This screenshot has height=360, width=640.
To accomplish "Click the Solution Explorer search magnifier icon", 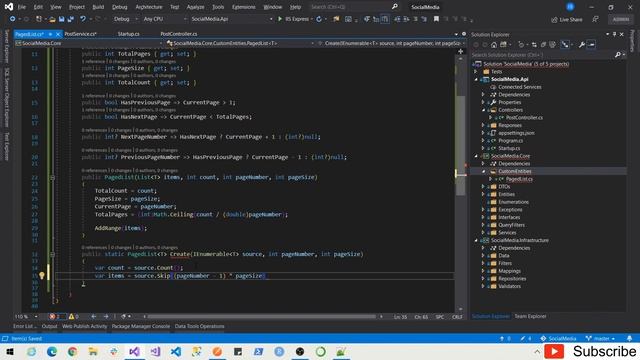I will (618, 55).
